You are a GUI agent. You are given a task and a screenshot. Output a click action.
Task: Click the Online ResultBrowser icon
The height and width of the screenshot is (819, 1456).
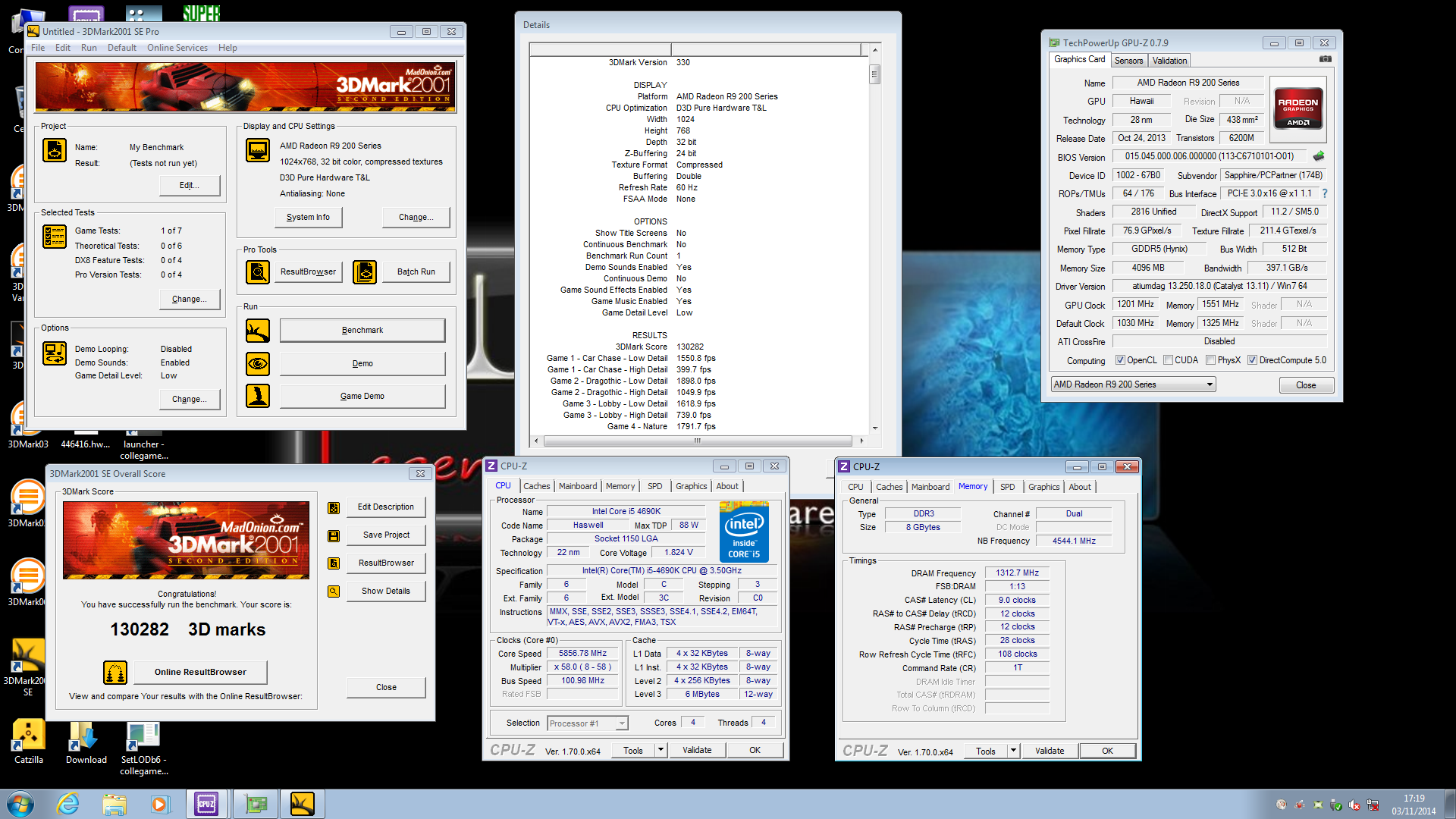click(x=115, y=672)
